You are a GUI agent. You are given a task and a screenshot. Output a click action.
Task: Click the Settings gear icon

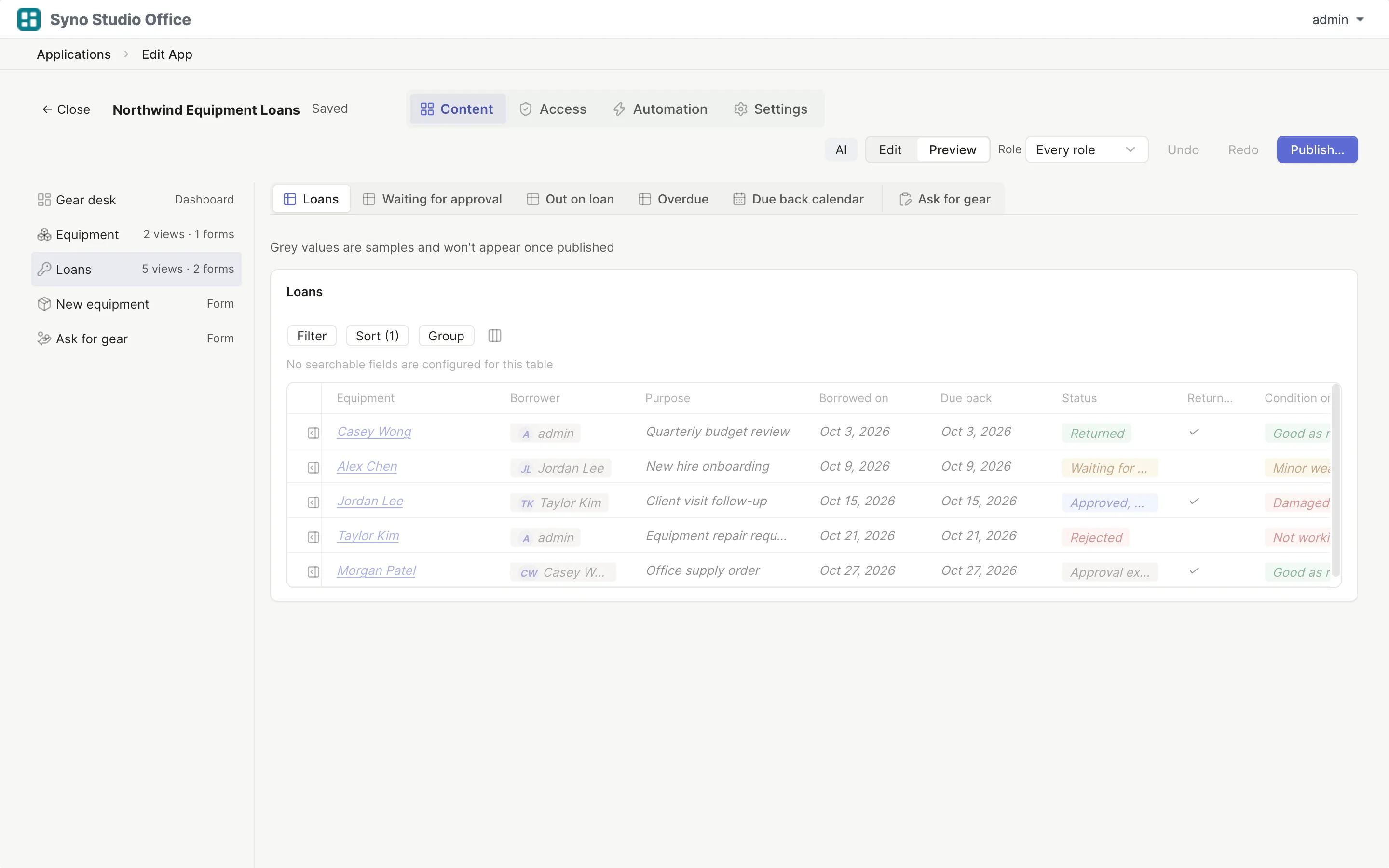tap(740, 109)
